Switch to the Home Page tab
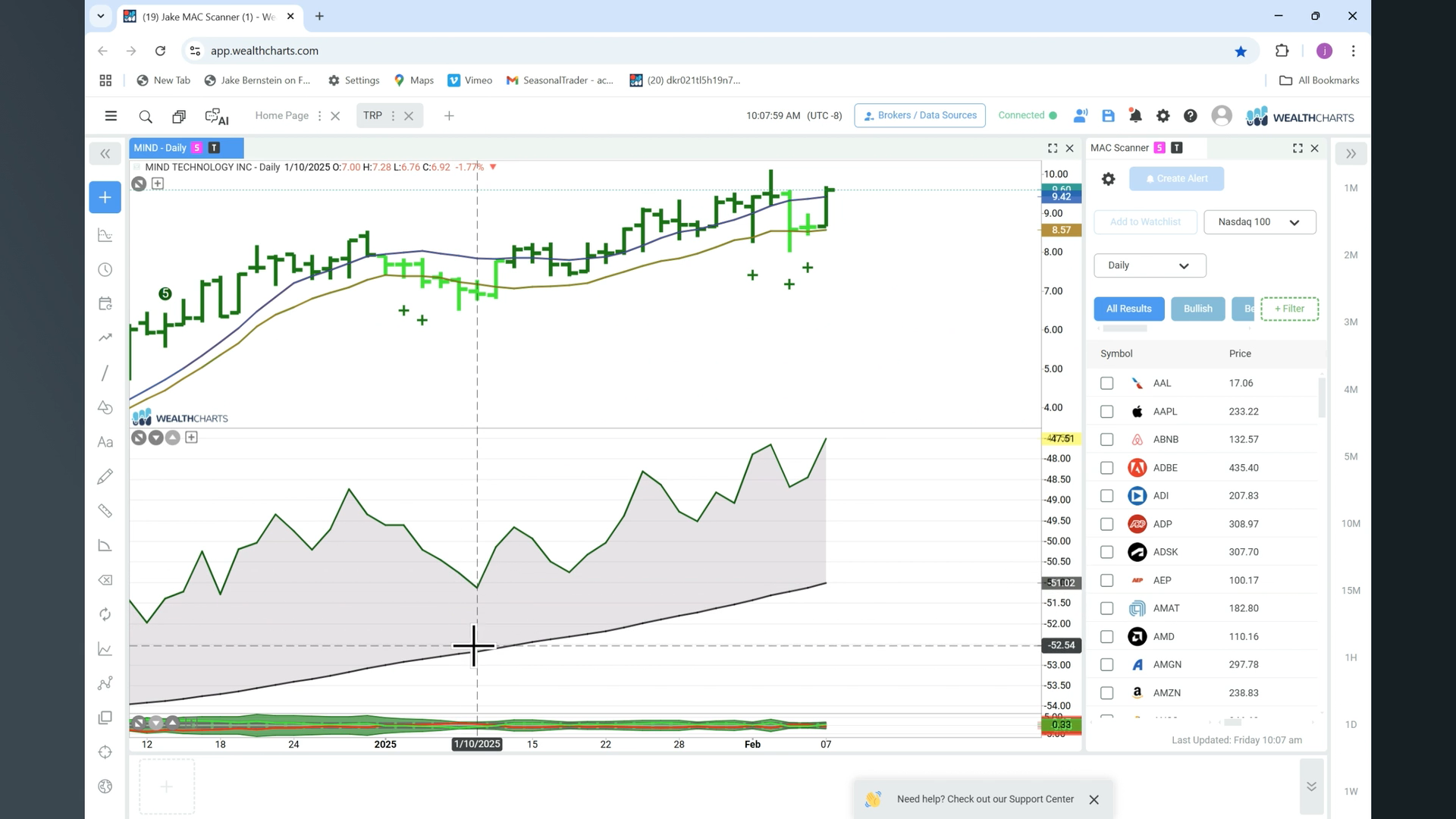Screen dimensions: 1456x819 coord(281,115)
